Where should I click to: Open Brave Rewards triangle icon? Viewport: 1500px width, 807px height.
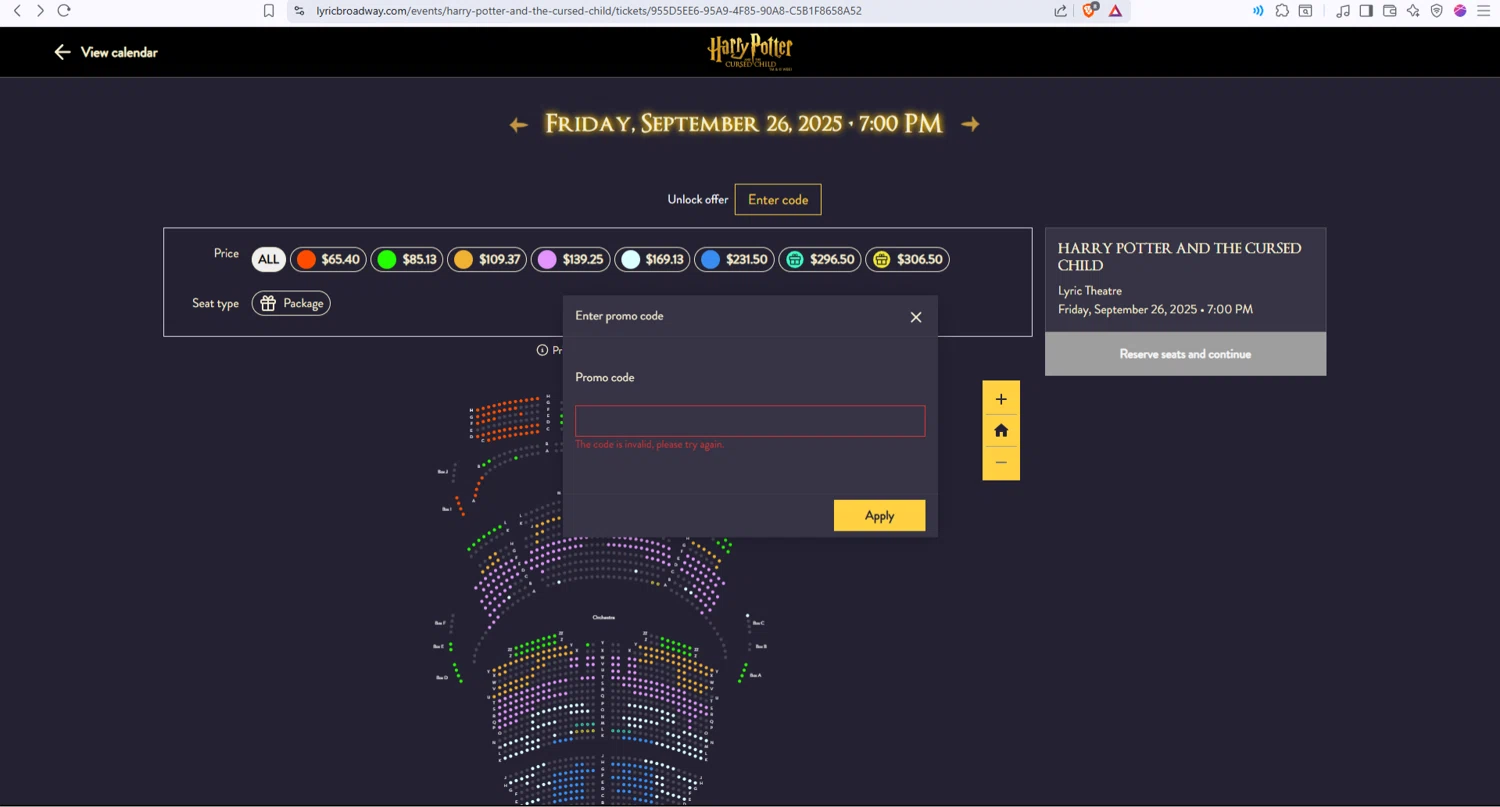tap(1115, 11)
